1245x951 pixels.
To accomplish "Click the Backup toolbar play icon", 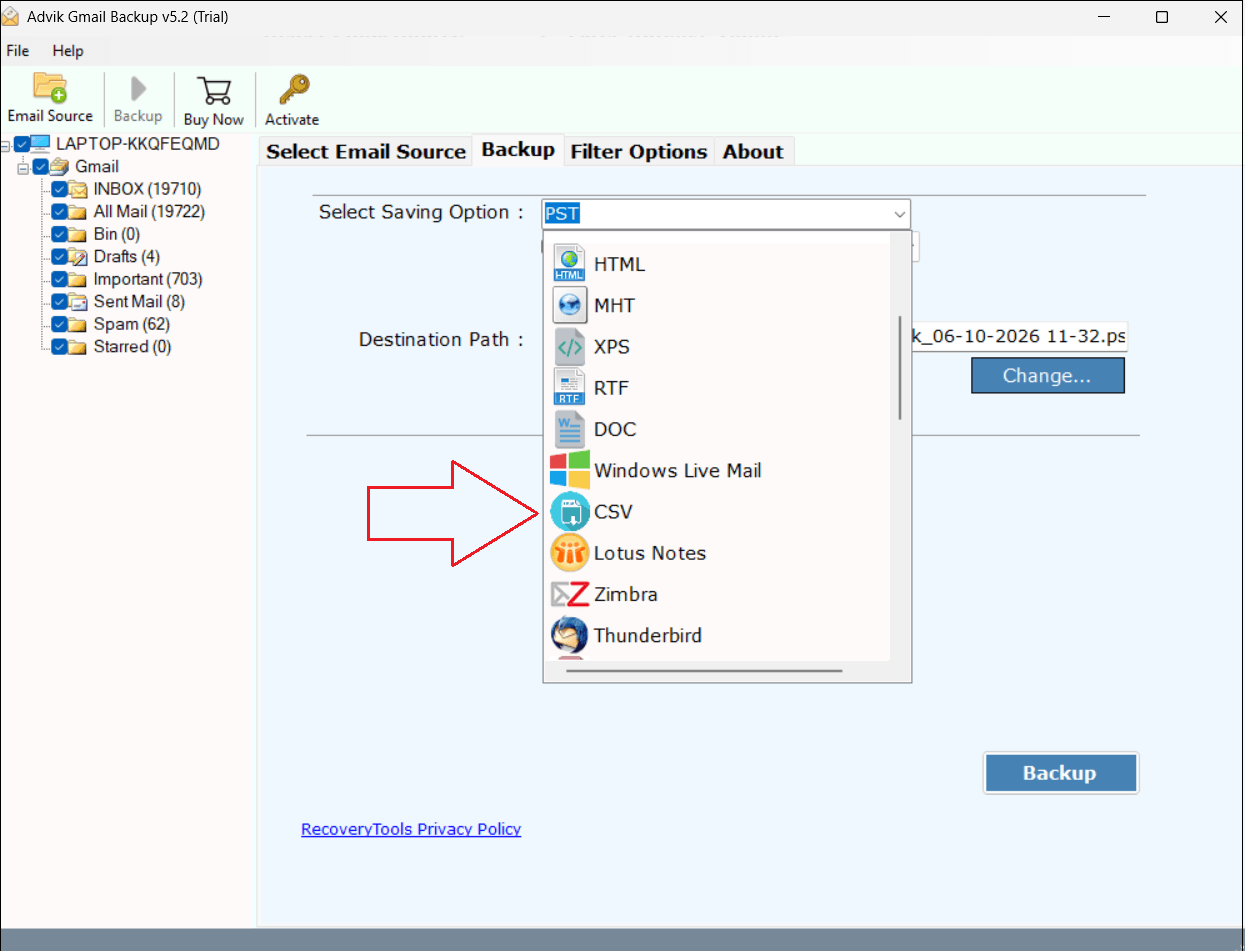I will pyautogui.click(x=138, y=89).
